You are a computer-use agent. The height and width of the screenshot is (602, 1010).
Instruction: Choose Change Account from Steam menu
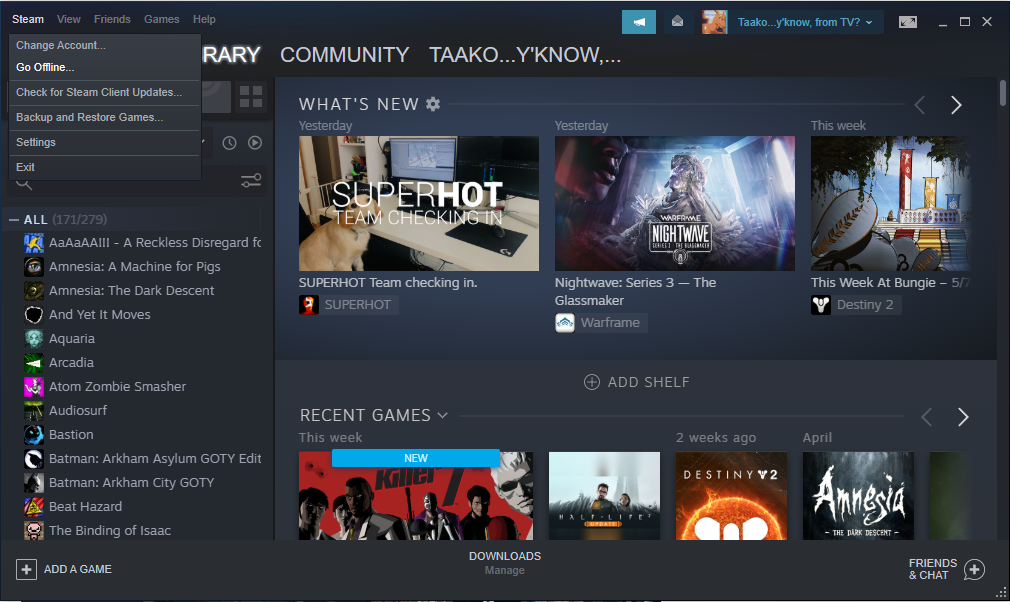click(104, 45)
